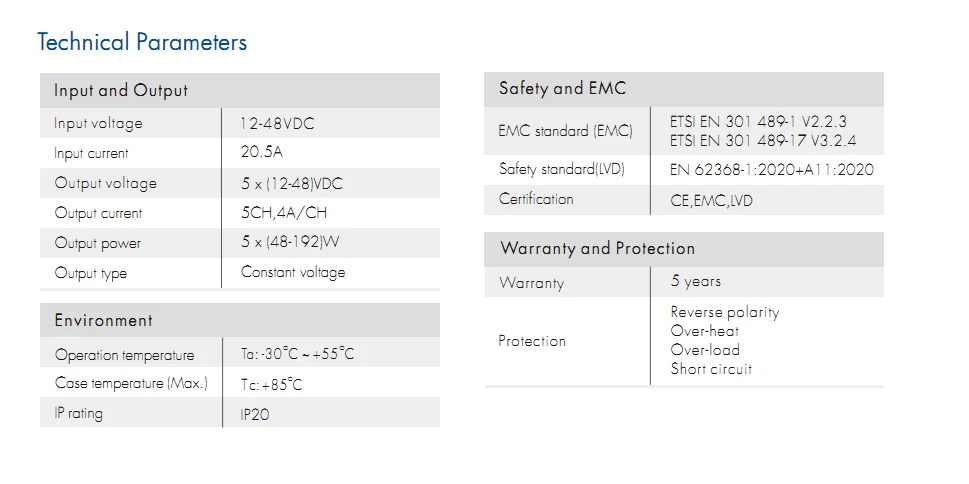Select the IP20 rating value

(254, 413)
